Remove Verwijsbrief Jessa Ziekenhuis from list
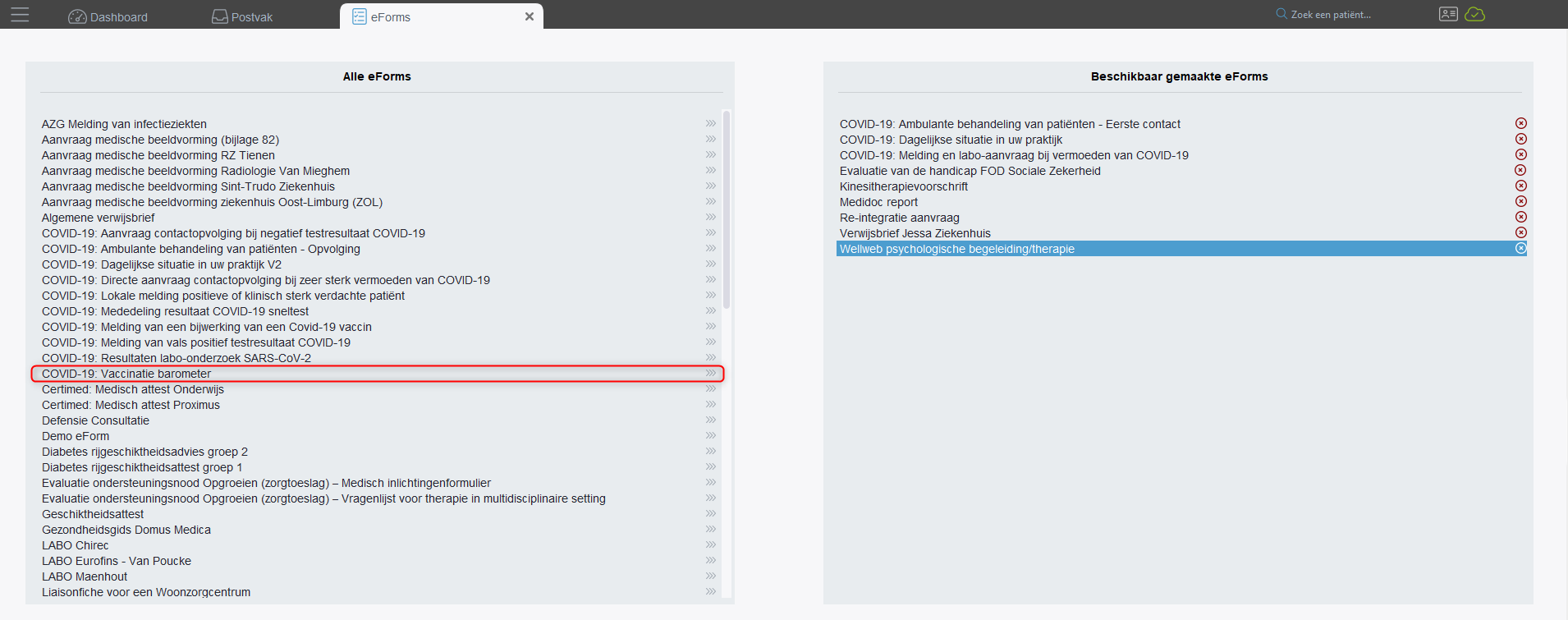The width and height of the screenshot is (1568, 620). coord(1520,232)
